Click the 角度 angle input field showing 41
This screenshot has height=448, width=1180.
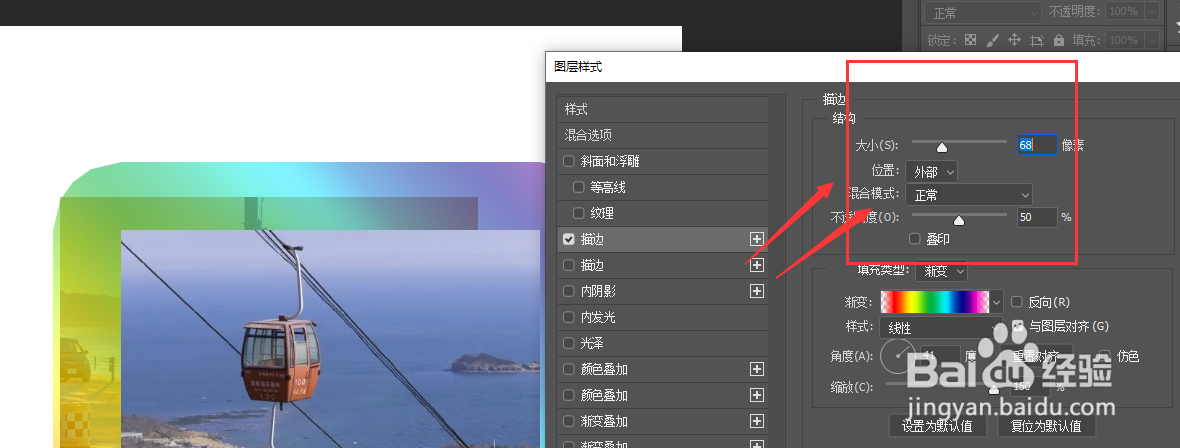[941, 355]
